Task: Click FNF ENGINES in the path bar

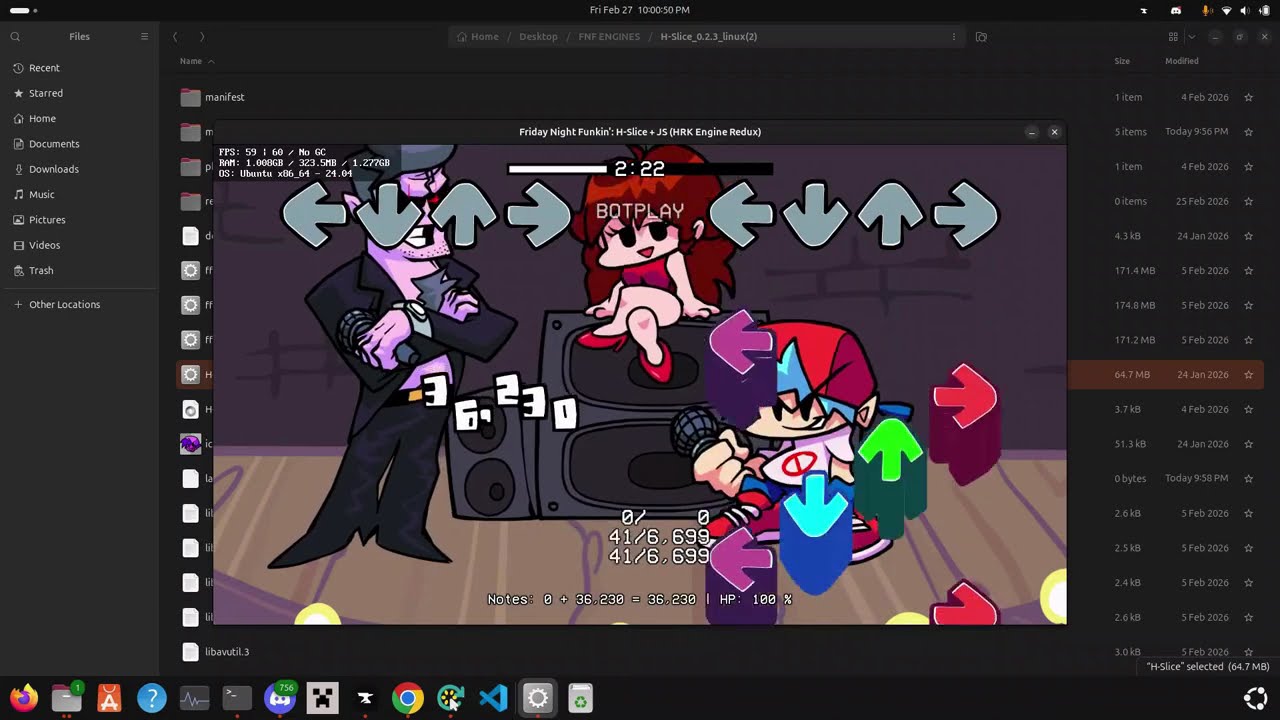Action: pos(610,36)
